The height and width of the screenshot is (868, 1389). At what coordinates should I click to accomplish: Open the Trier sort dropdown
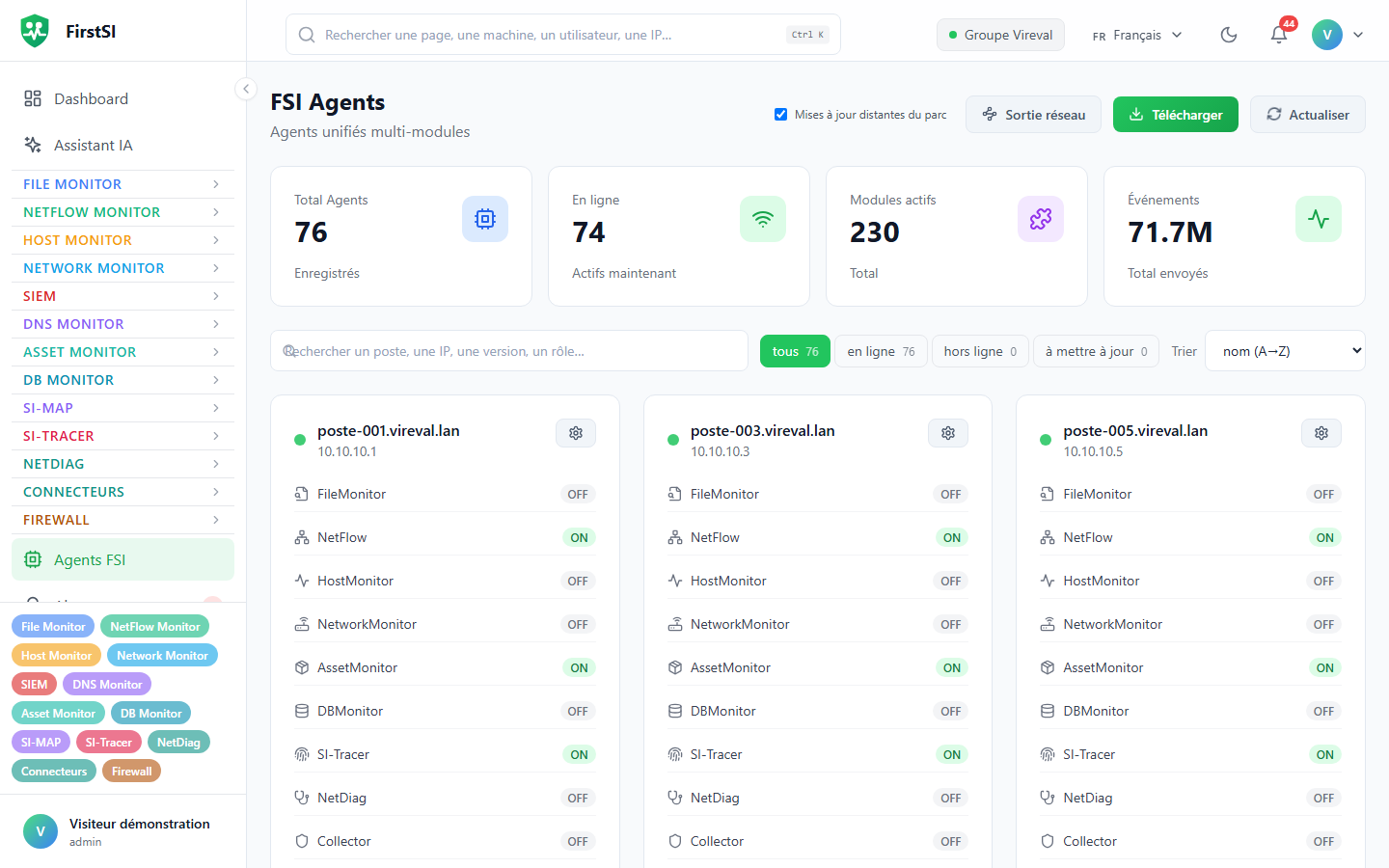click(x=1286, y=351)
